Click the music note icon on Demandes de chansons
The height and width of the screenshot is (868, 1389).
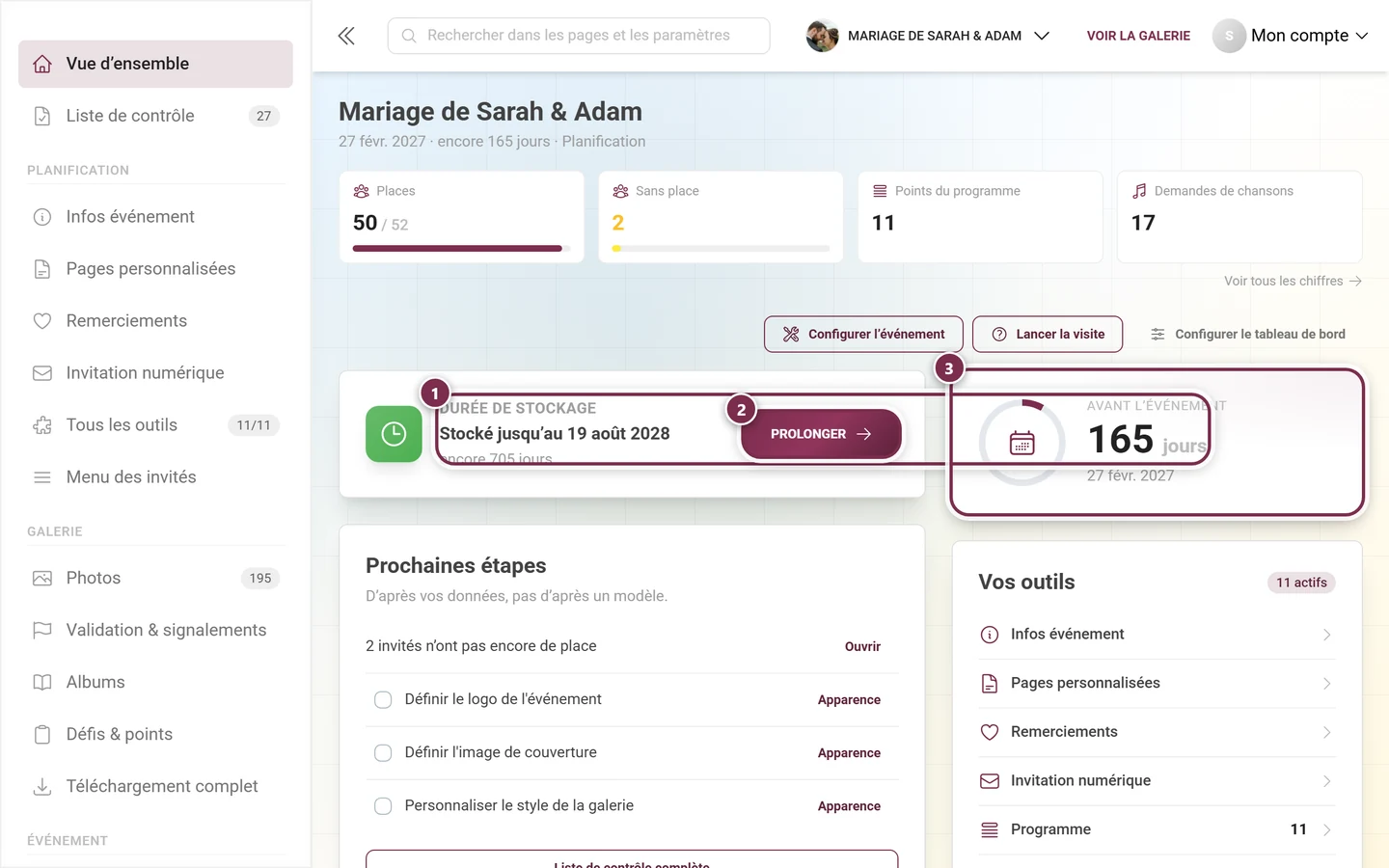point(1139,191)
